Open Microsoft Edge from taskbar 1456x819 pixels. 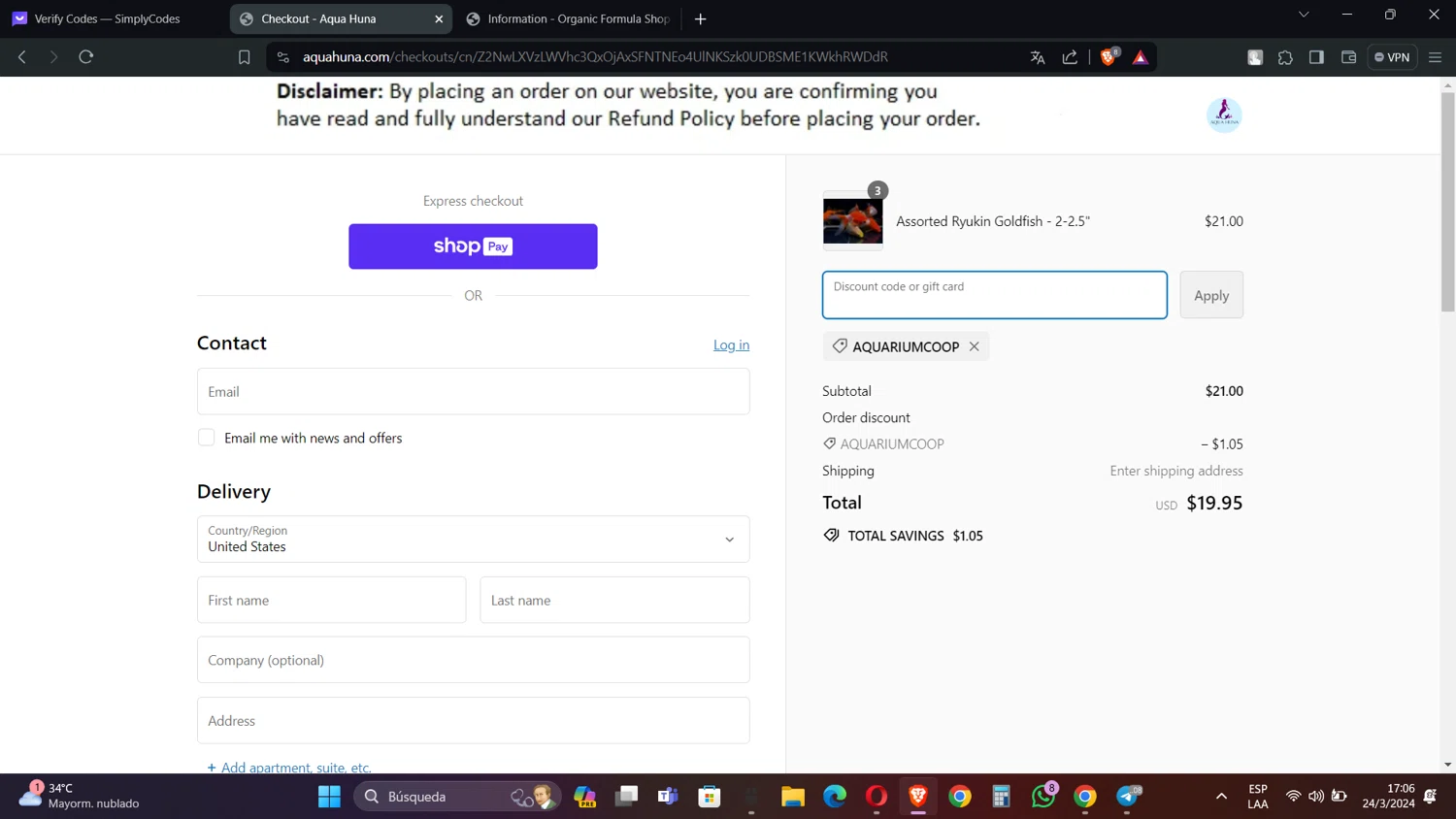[835, 797]
